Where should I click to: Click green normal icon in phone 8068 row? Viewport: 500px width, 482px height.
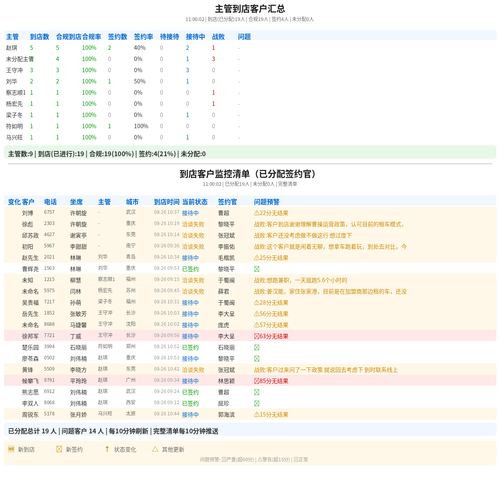tap(257, 403)
